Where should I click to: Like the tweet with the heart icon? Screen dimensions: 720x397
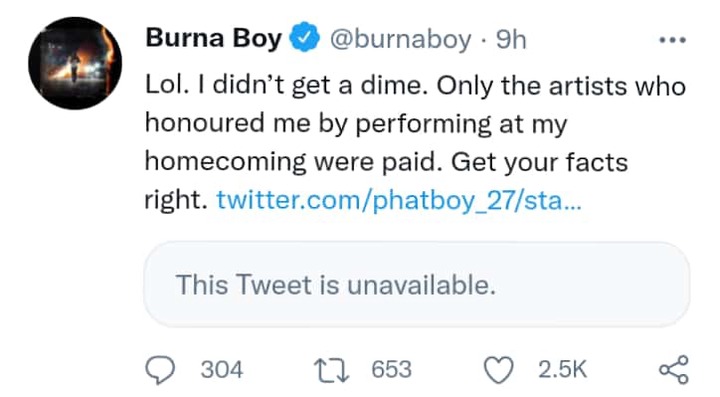pos(499,370)
